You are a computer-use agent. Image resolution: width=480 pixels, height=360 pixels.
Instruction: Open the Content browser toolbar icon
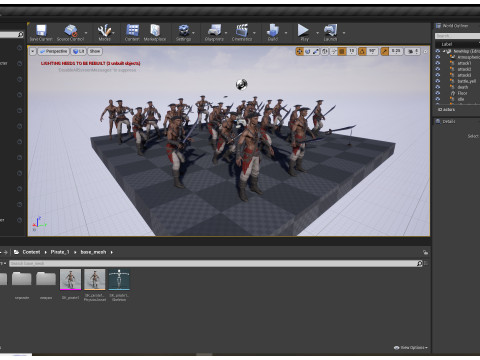coord(132,31)
